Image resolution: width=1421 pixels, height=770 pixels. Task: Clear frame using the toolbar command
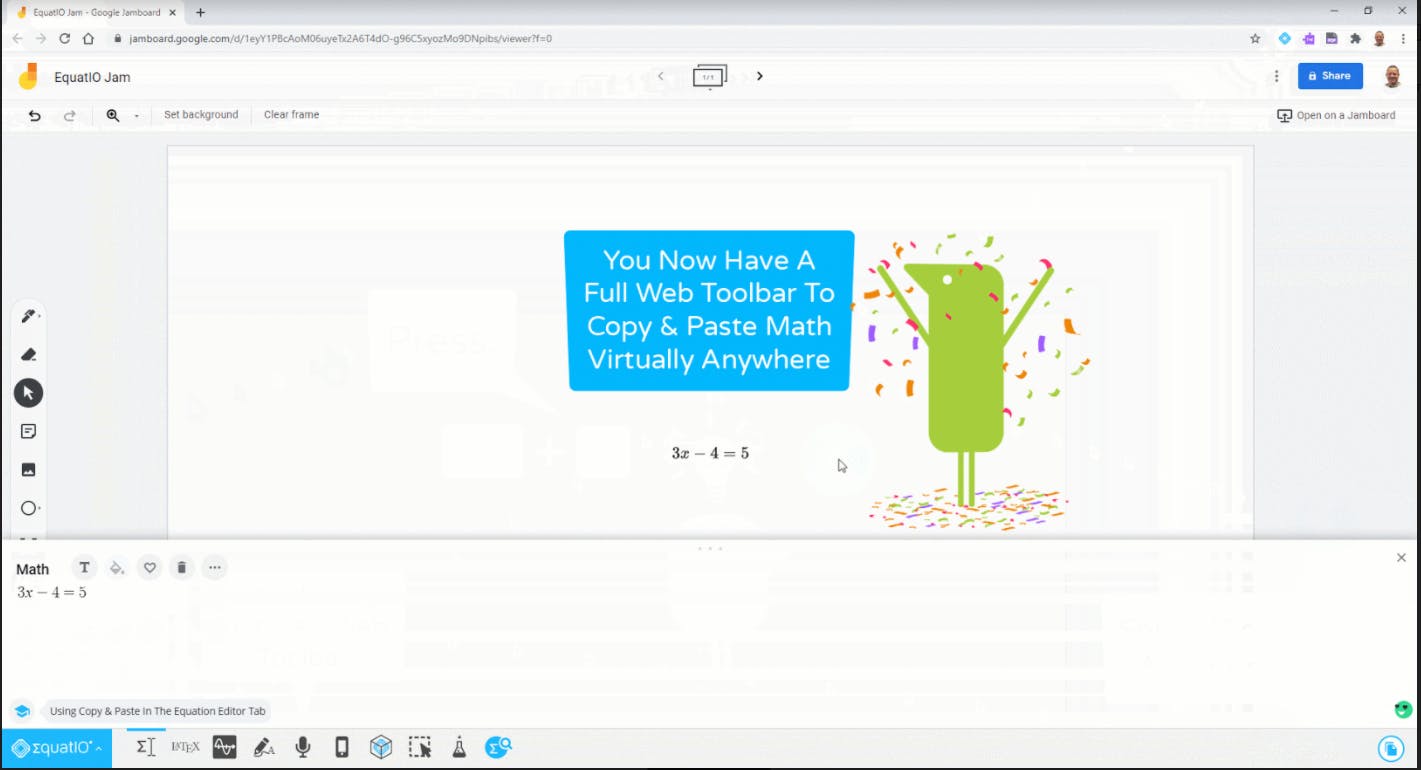[x=291, y=114]
